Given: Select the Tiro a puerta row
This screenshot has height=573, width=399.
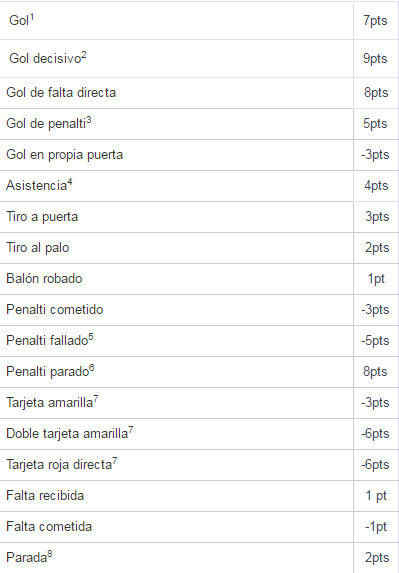Looking at the screenshot, I should [199, 217].
